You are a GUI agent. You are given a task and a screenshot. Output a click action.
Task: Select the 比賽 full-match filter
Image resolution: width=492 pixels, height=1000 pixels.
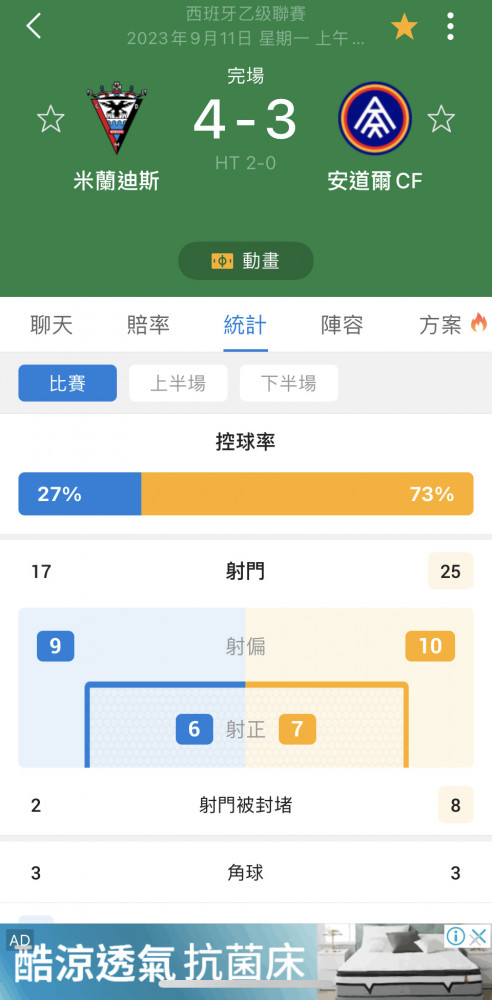coord(68,383)
